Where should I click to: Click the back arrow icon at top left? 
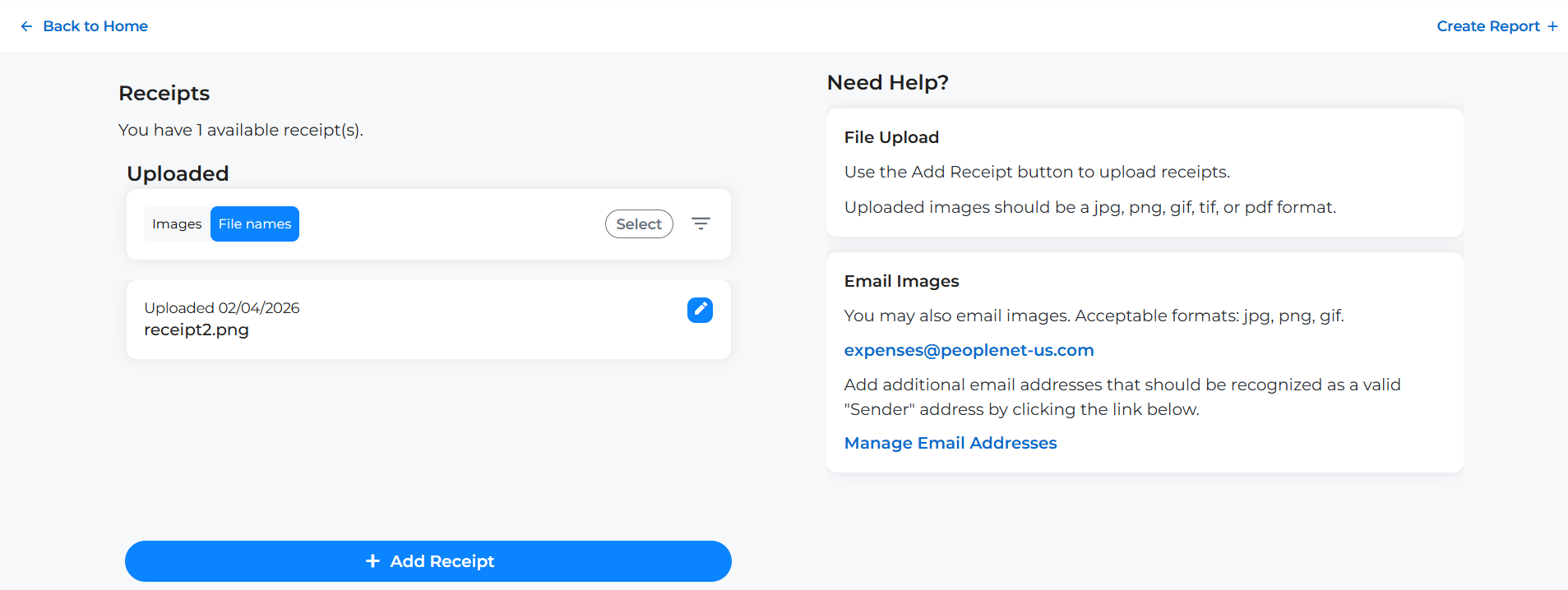(x=26, y=26)
